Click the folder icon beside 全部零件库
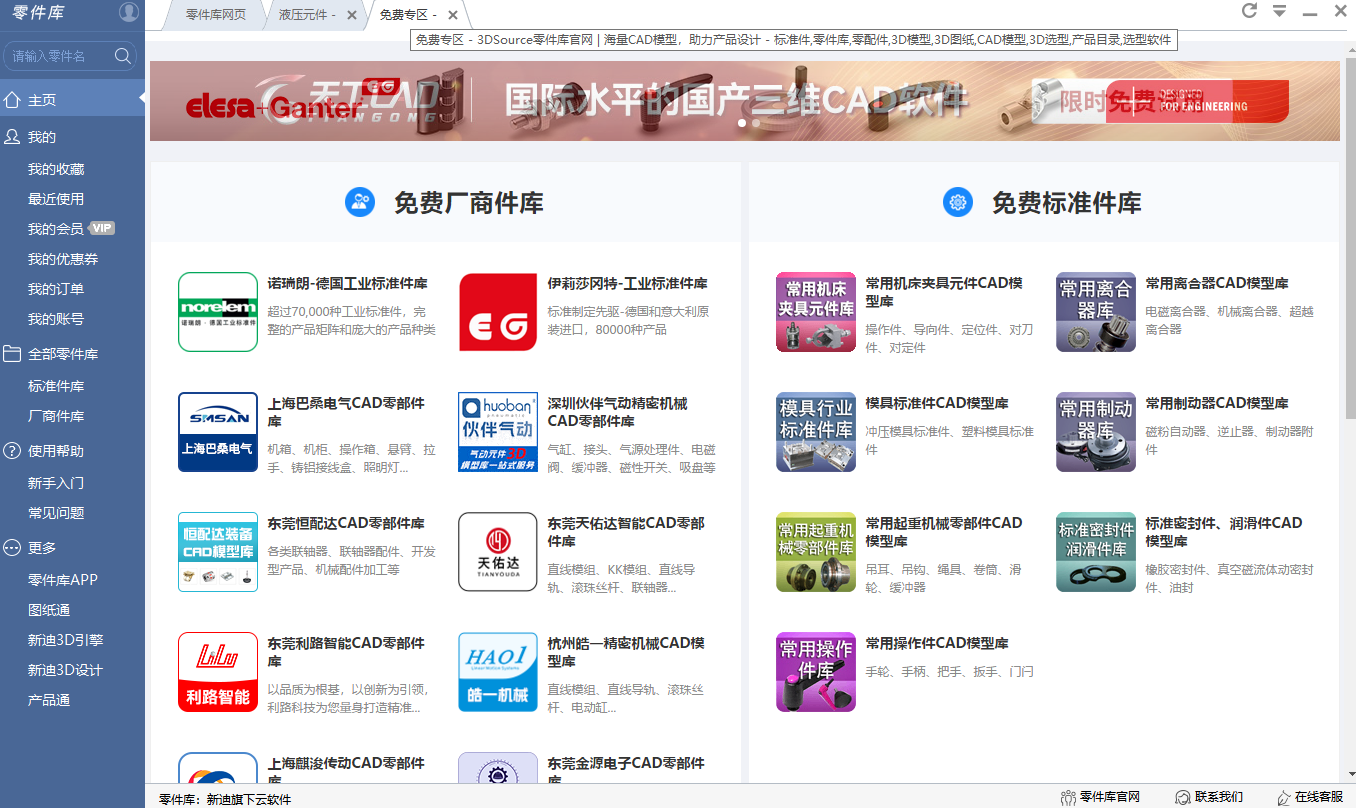 pyautogui.click(x=12, y=354)
